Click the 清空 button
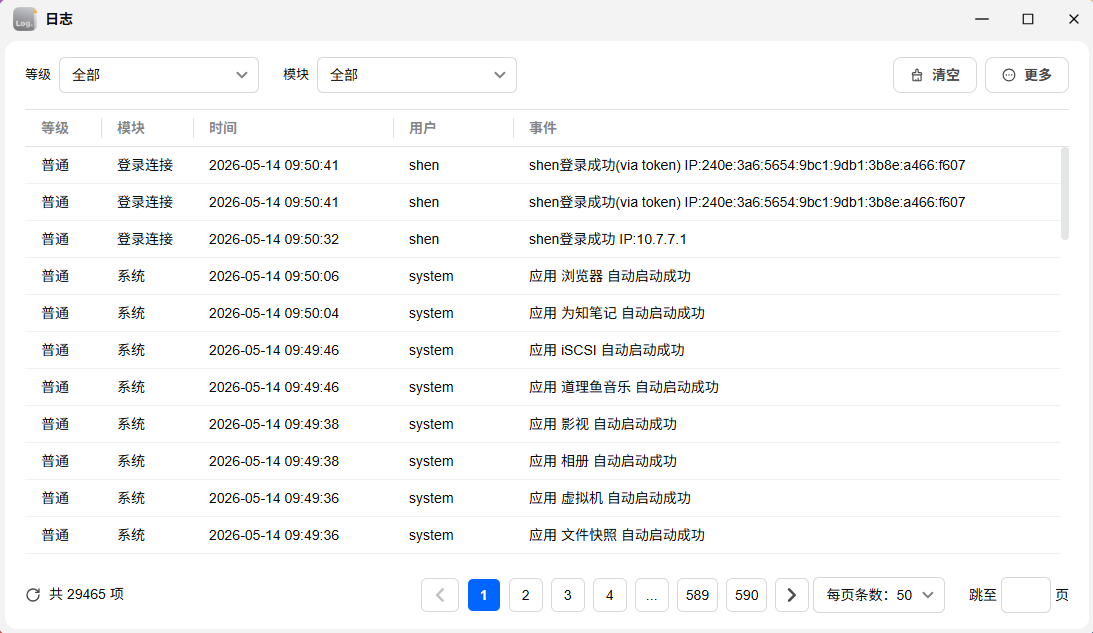Image resolution: width=1093 pixels, height=633 pixels. [935, 75]
